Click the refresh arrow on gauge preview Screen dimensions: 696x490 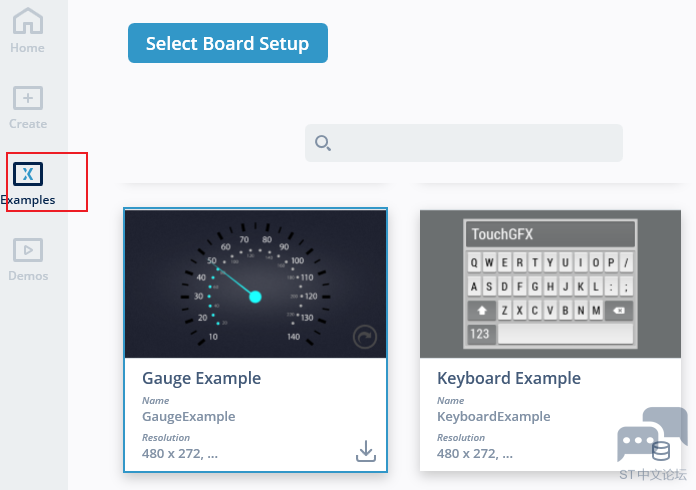coord(365,337)
